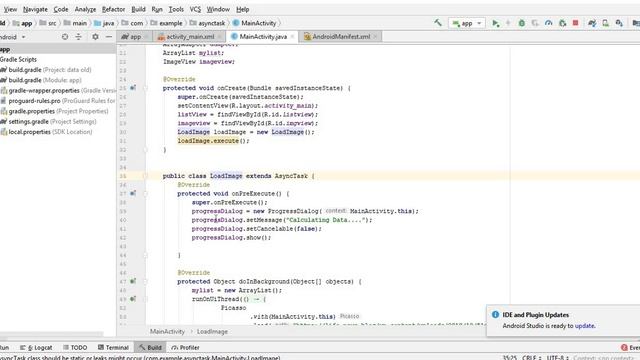
Task: Open project panel gear settings
Action: [95, 37]
